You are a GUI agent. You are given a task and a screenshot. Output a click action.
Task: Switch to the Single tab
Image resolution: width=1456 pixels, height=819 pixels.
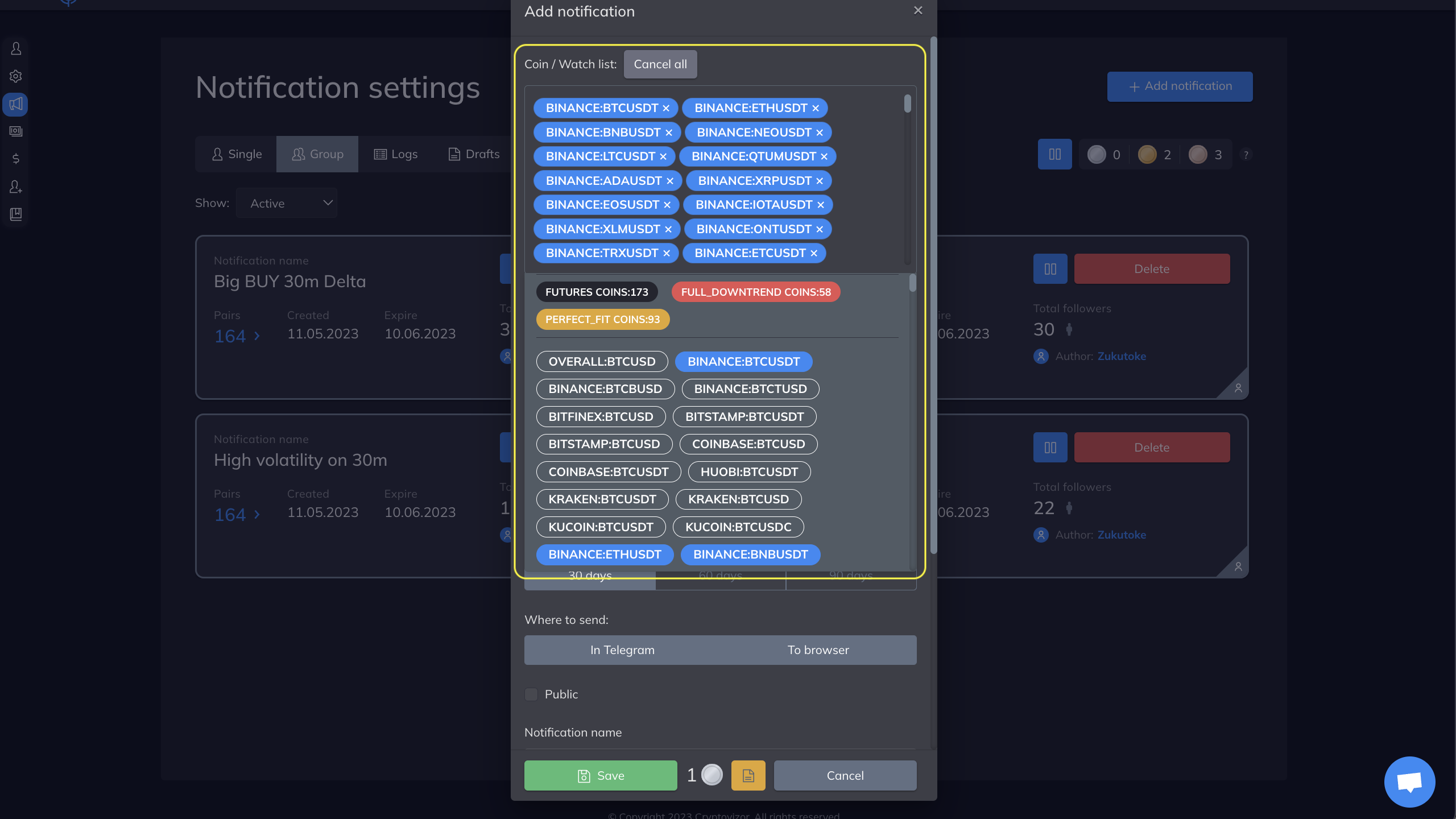tap(236, 154)
